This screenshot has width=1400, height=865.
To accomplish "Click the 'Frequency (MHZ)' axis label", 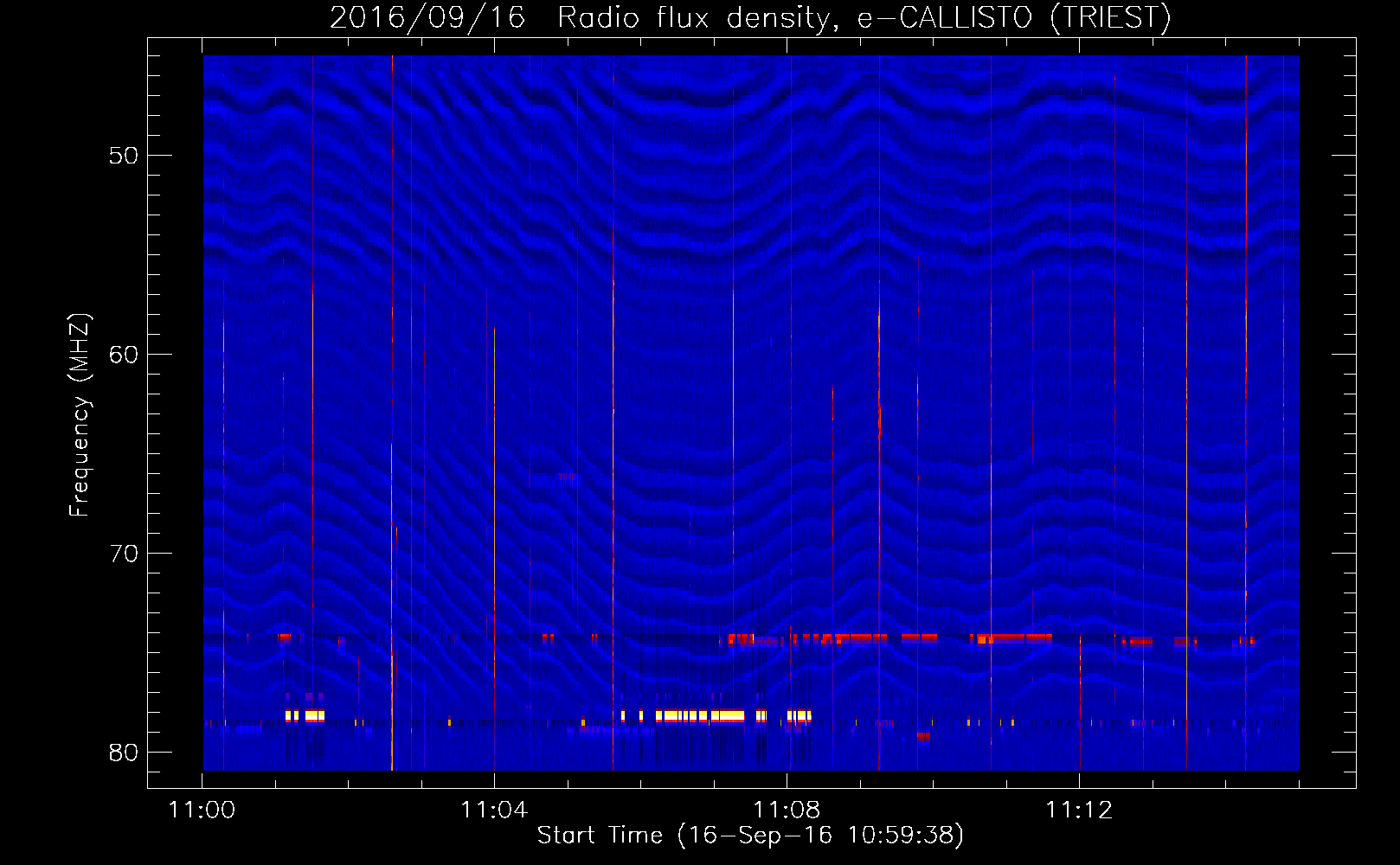I will click(79, 415).
